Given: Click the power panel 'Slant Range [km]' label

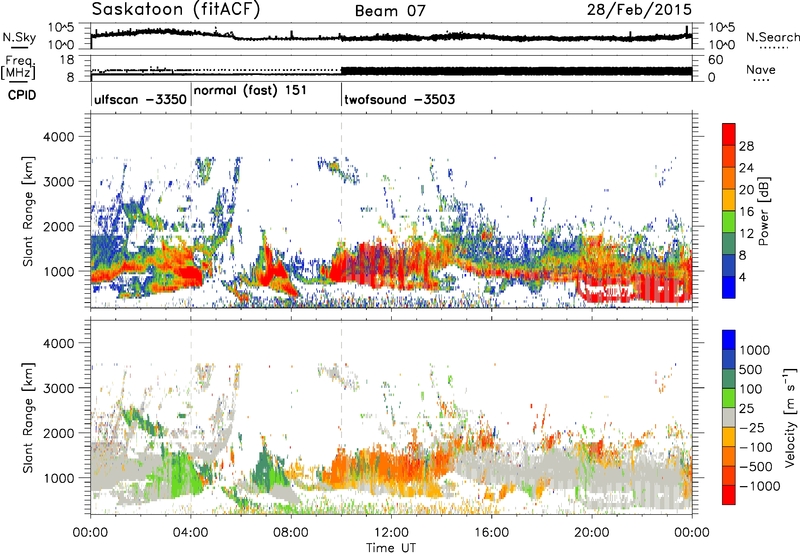Looking at the screenshot, I should [x=29, y=211].
